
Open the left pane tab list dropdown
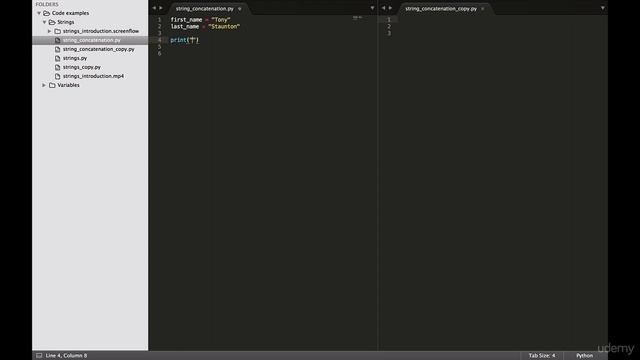[x=372, y=8]
